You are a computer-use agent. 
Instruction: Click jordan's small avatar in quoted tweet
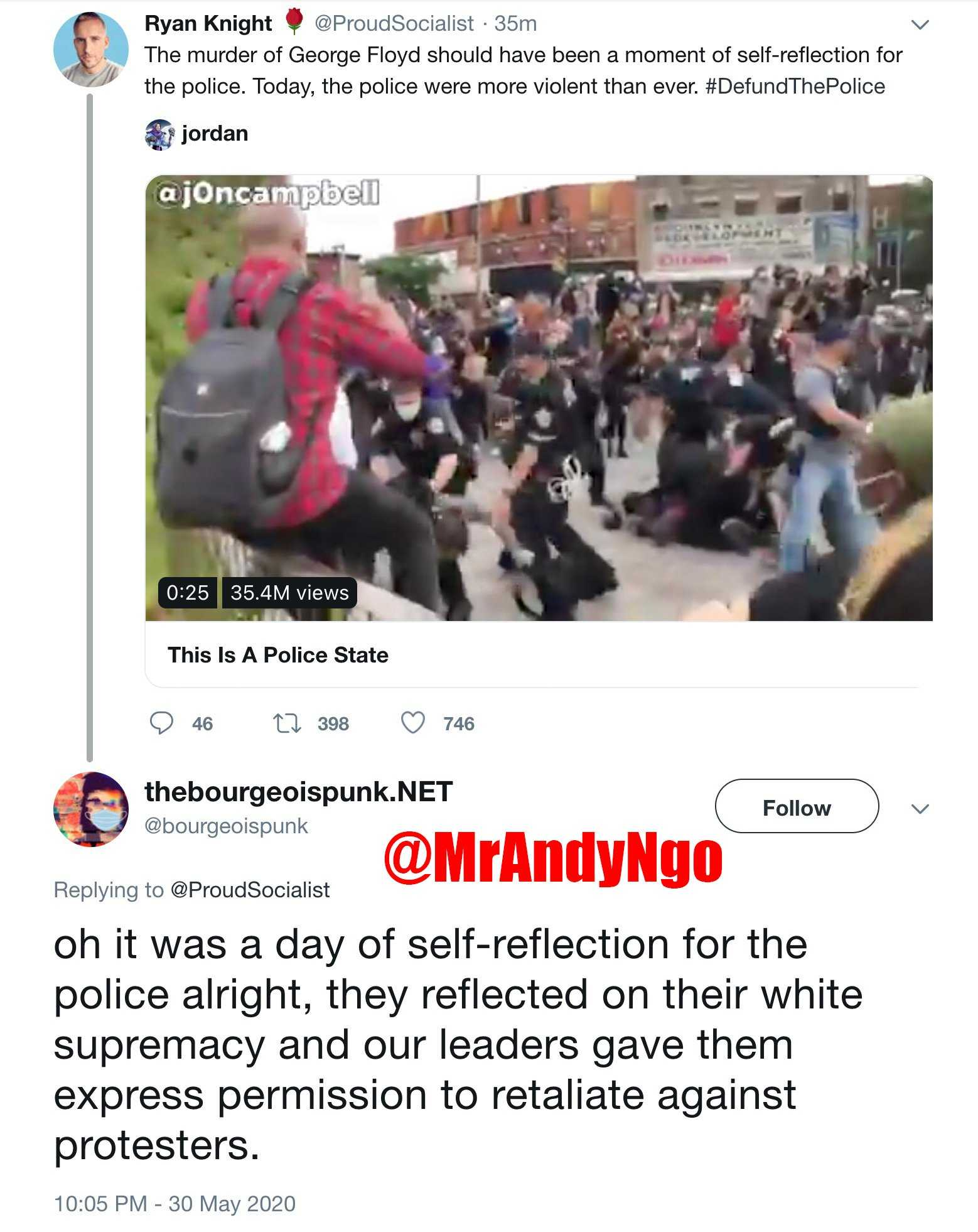tap(159, 134)
